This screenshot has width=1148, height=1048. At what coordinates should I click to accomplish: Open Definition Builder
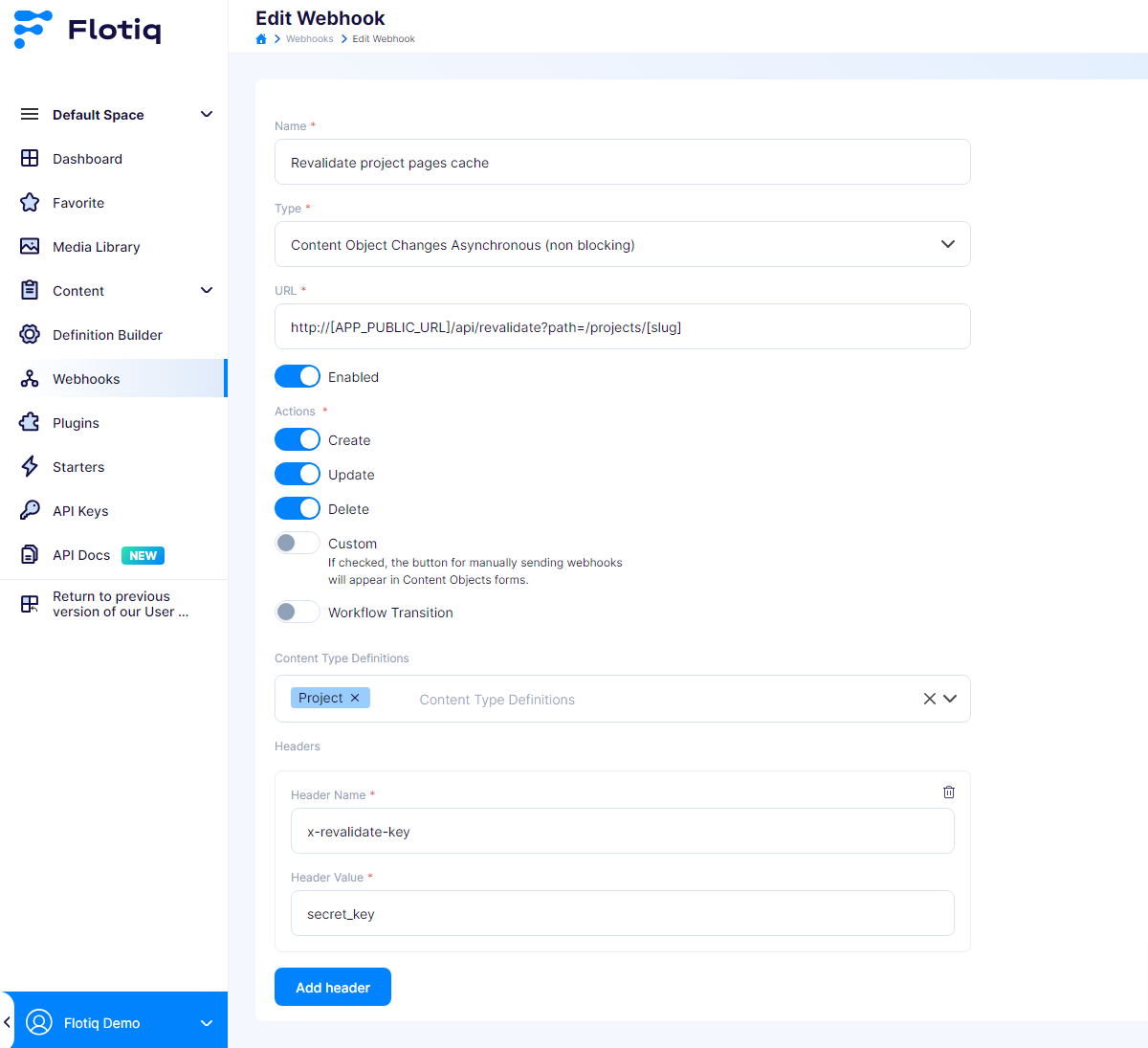tap(114, 334)
